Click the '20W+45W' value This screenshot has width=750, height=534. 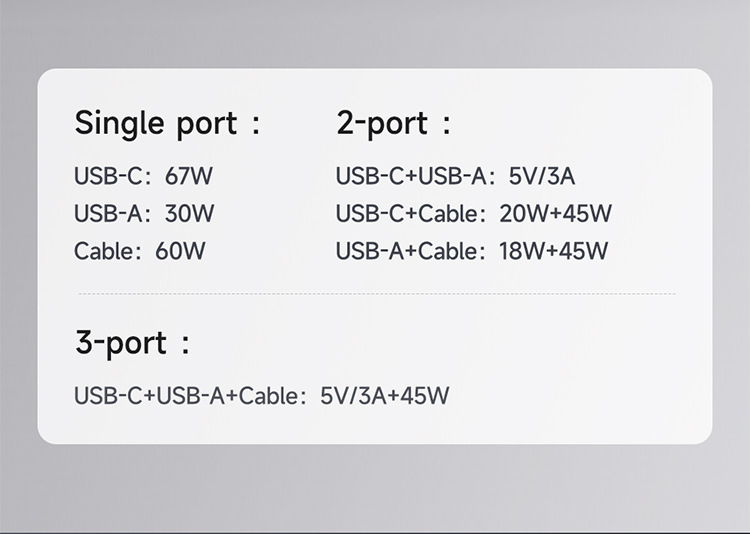tap(555, 213)
